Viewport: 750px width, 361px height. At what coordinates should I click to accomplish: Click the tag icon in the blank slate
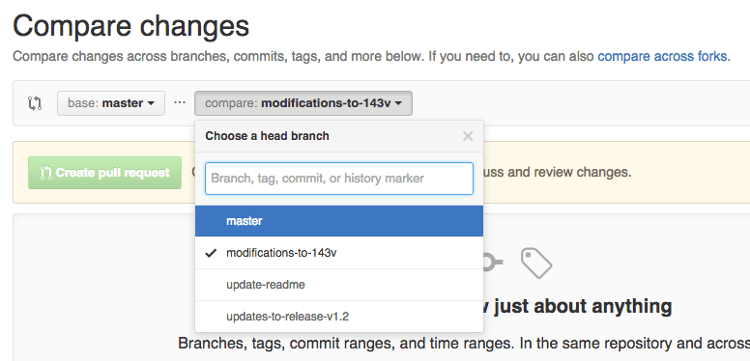(x=536, y=263)
